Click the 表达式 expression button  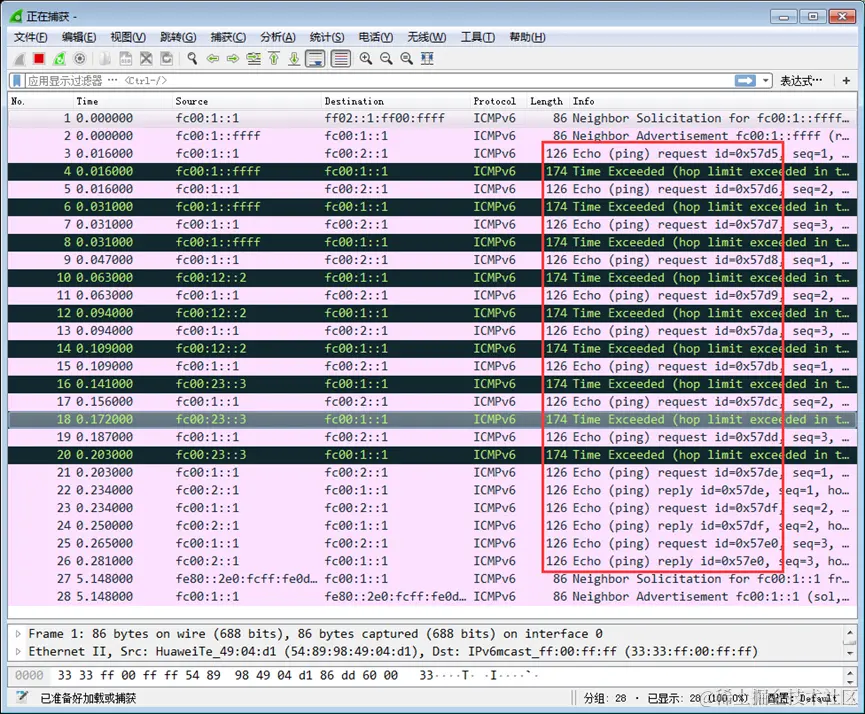801,81
